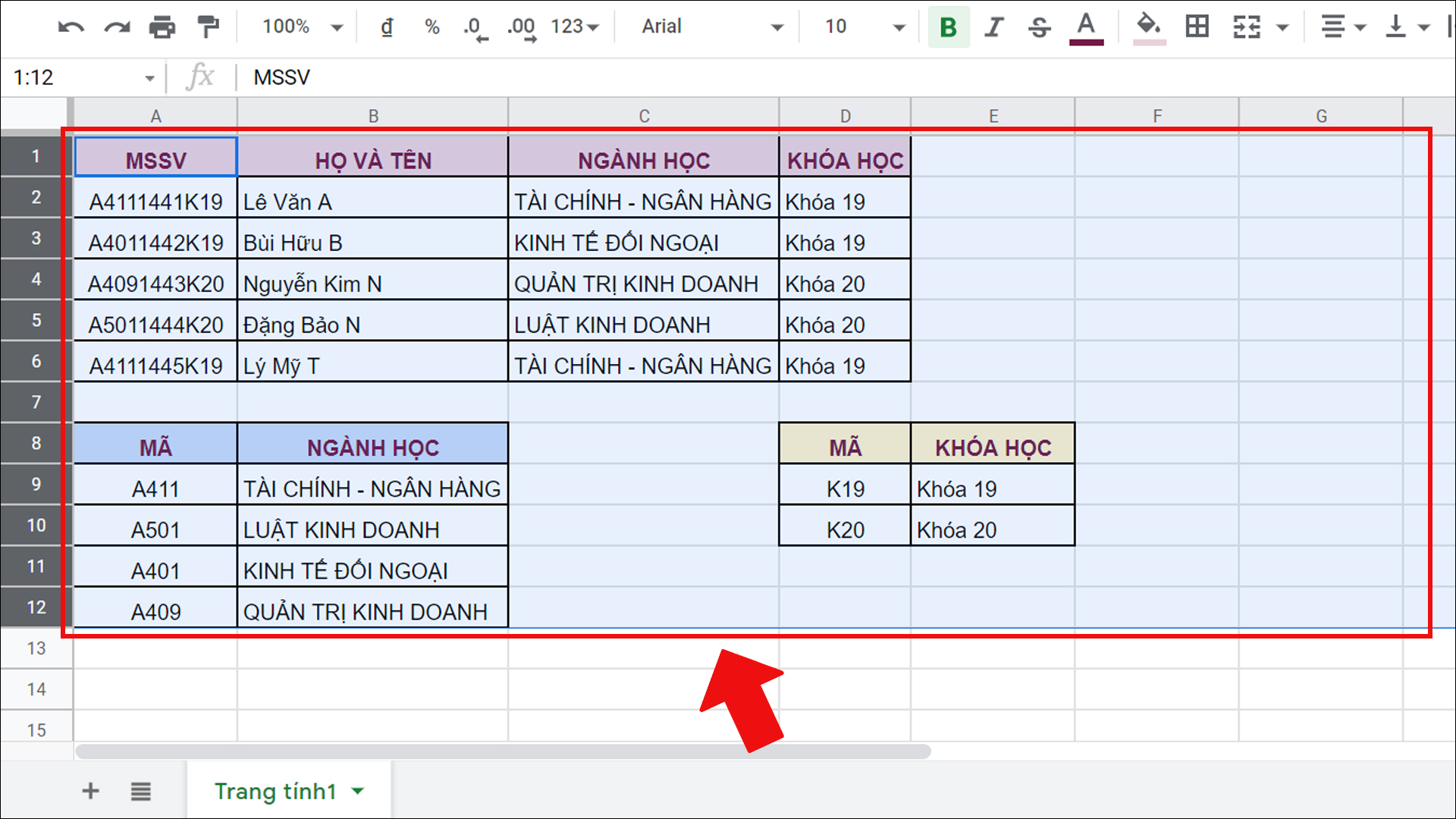Click the format as percent button
This screenshot has height=819, width=1456.
click(x=431, y=27)
